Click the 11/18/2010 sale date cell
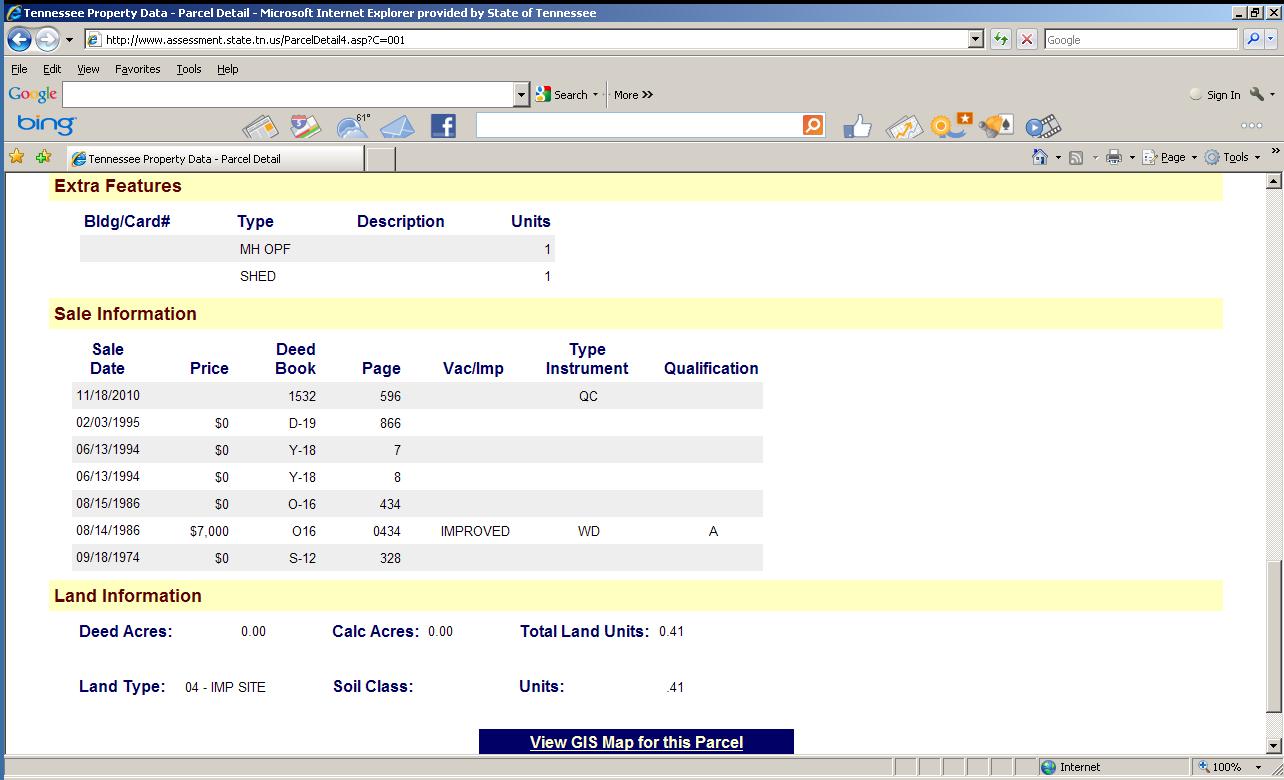The width and height of the screenshot is (1284, 780). click(x=108, y=395)
